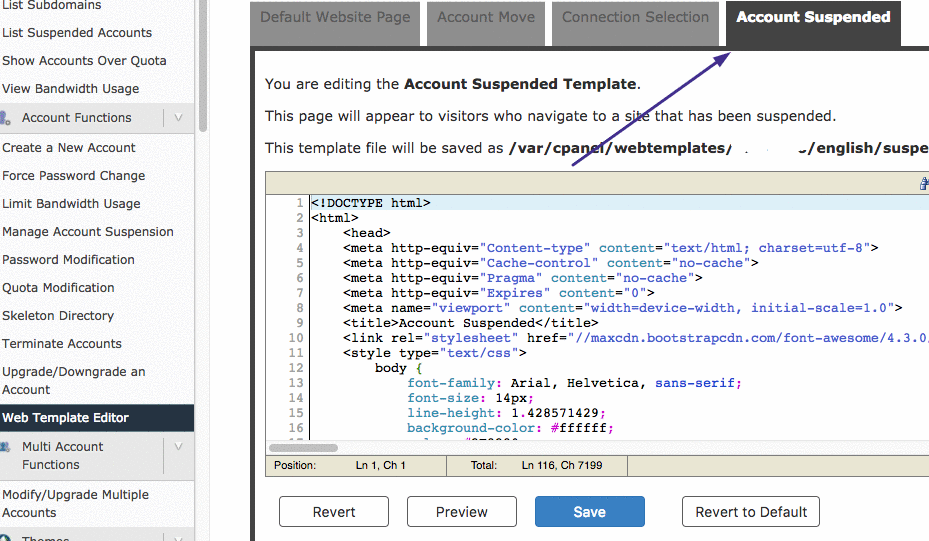Screen dimensions: 929x541
Task: Open the Account Move tab
Action: [486, 18]
